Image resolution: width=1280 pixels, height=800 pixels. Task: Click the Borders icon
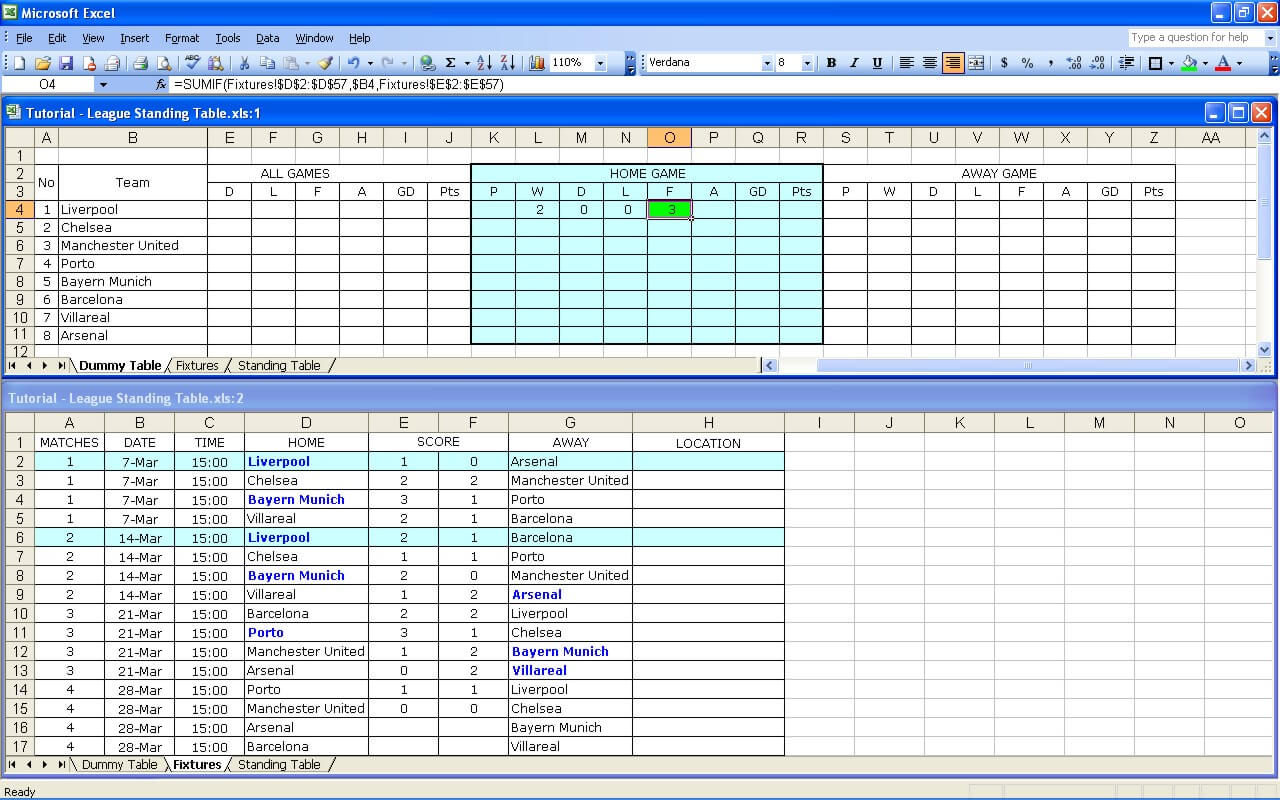(1156, 63)
